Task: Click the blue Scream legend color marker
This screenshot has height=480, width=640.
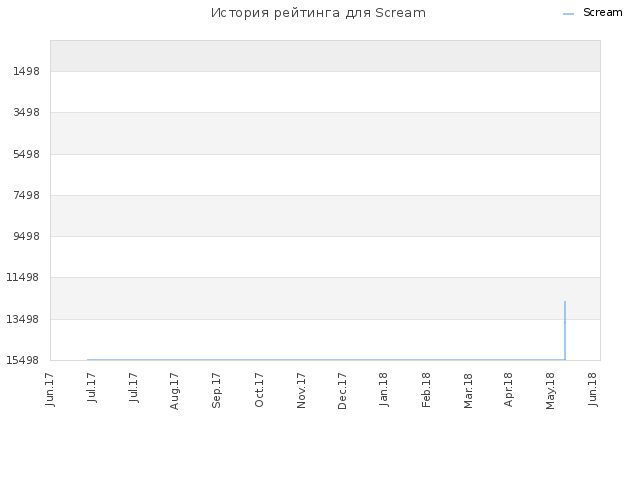Action: 568,14
